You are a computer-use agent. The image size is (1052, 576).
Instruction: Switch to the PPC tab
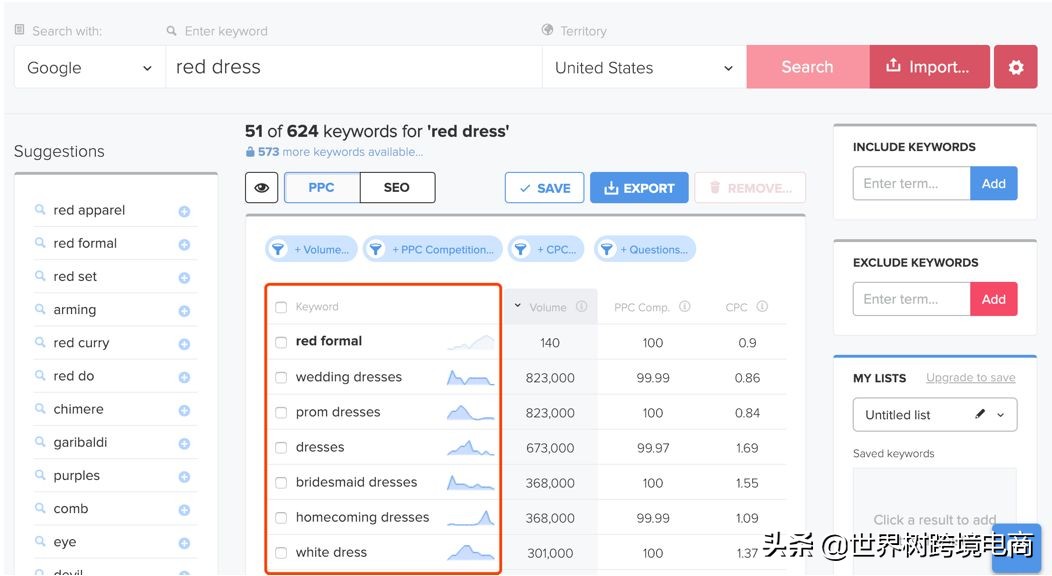pos(321,187)
